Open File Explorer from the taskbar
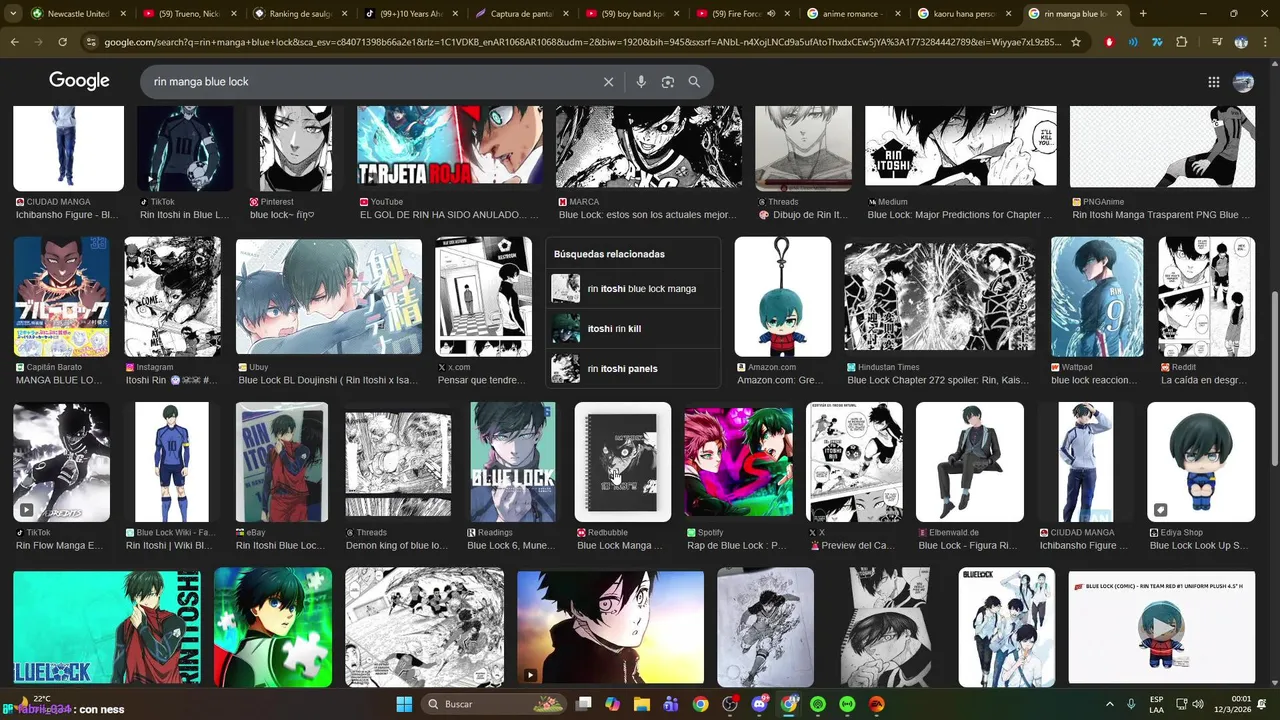Screen dimensions: 1280x720 tap(642, 704)
